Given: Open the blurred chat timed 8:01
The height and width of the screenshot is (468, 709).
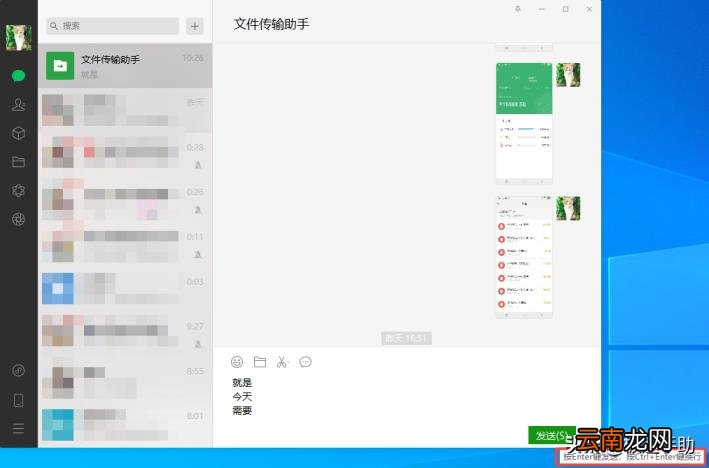Looking at the screenshot, I should [125, 424].
